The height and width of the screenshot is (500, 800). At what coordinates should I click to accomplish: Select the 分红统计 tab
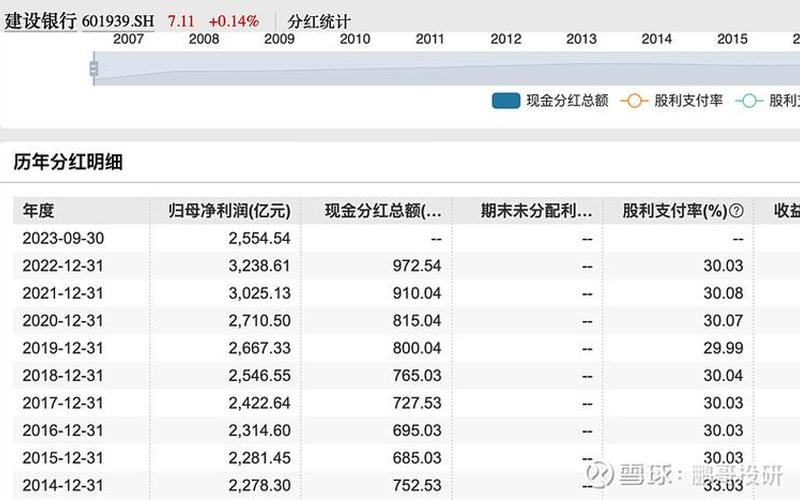click(x=319, y=21)
